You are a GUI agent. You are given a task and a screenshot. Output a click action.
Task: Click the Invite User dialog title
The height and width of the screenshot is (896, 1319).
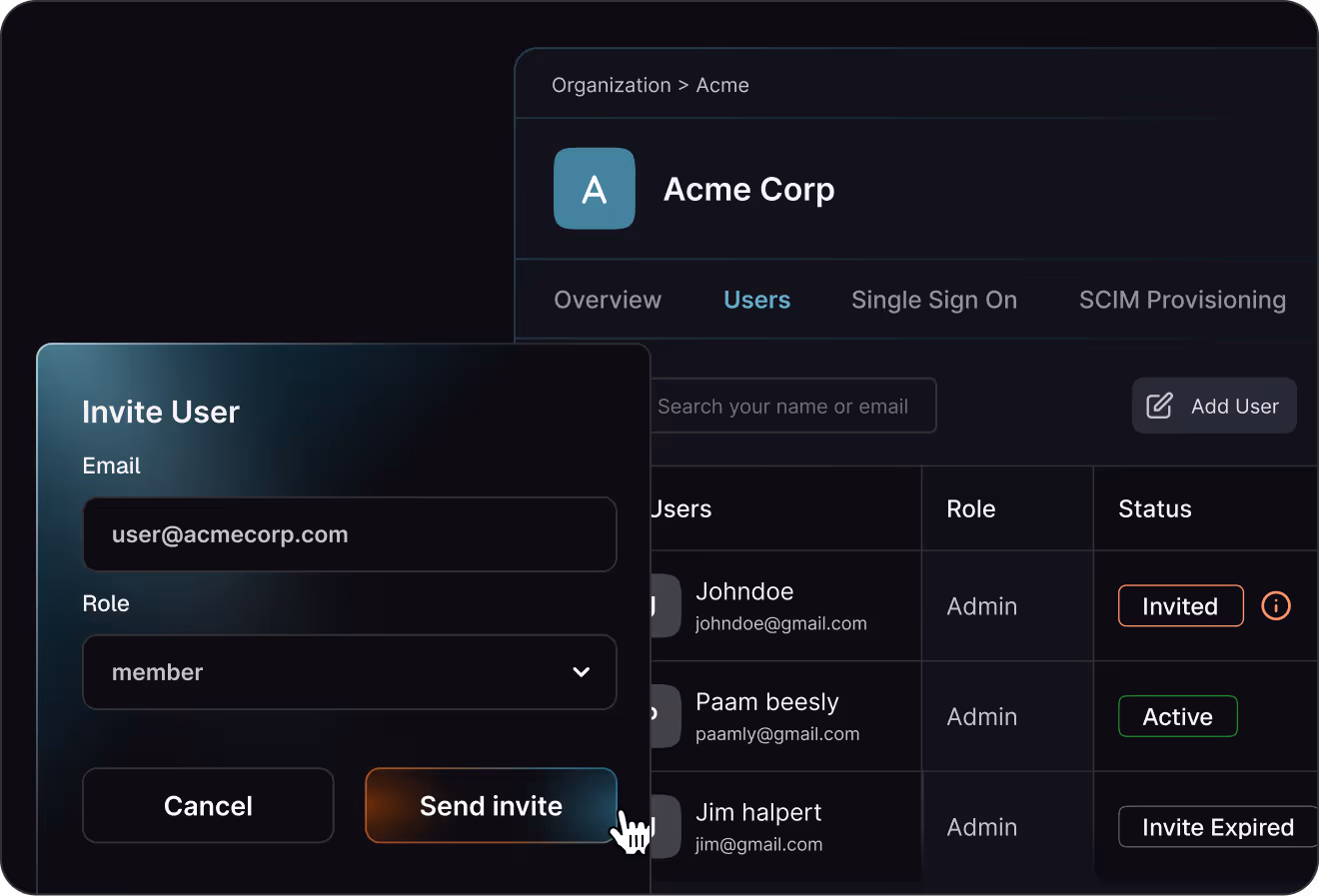[161, 412]
